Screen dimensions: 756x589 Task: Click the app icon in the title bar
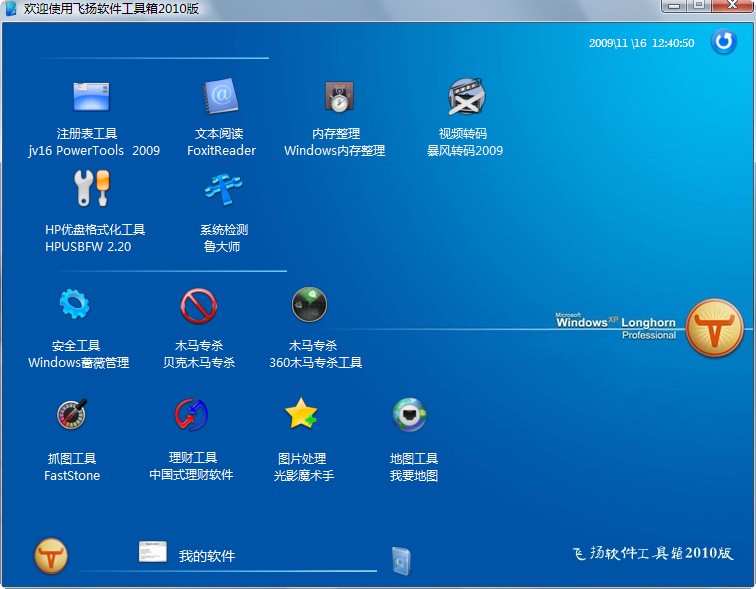pos(11,8)
